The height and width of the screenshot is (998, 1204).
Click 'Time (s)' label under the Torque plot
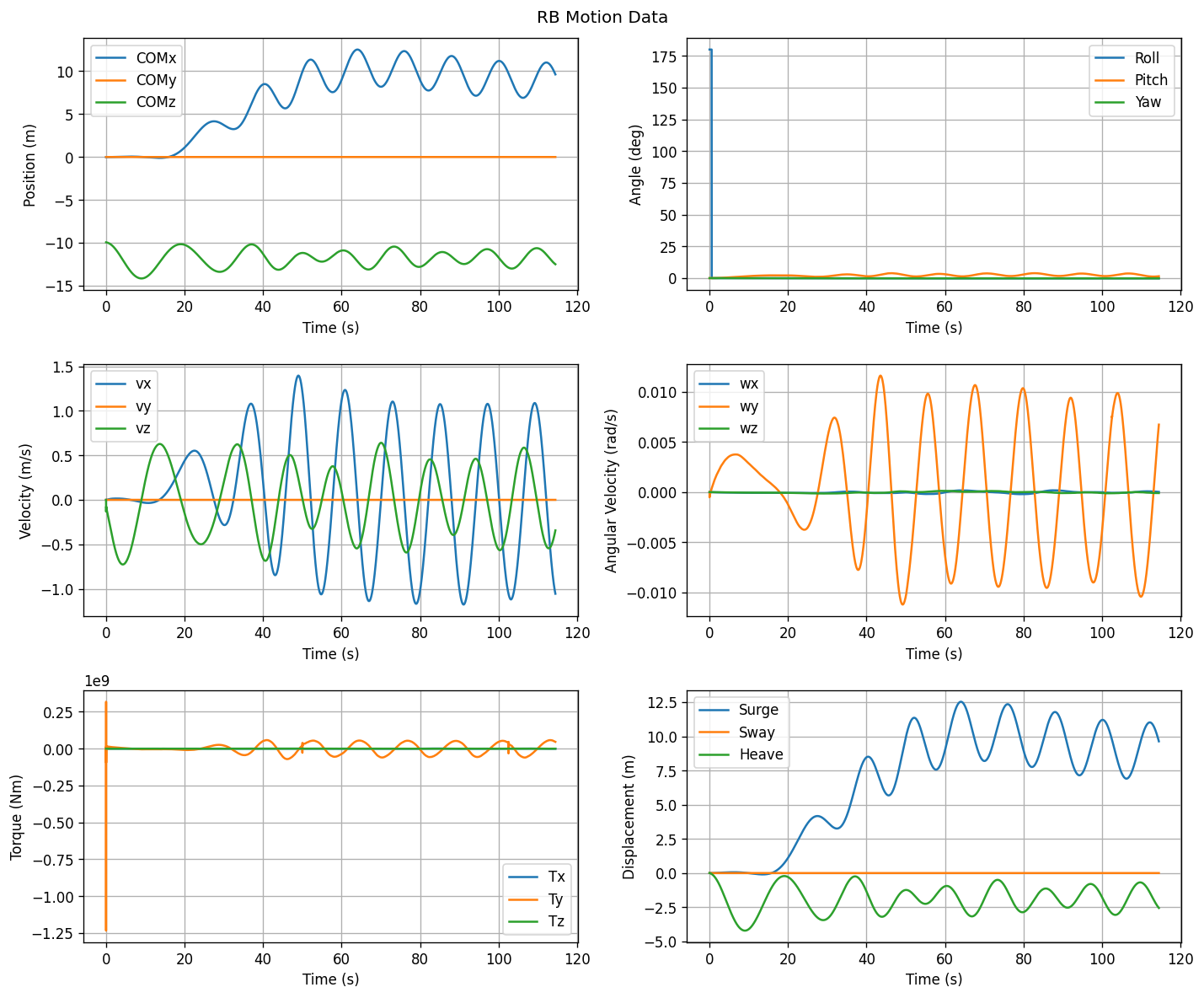(x=331, y=979)
